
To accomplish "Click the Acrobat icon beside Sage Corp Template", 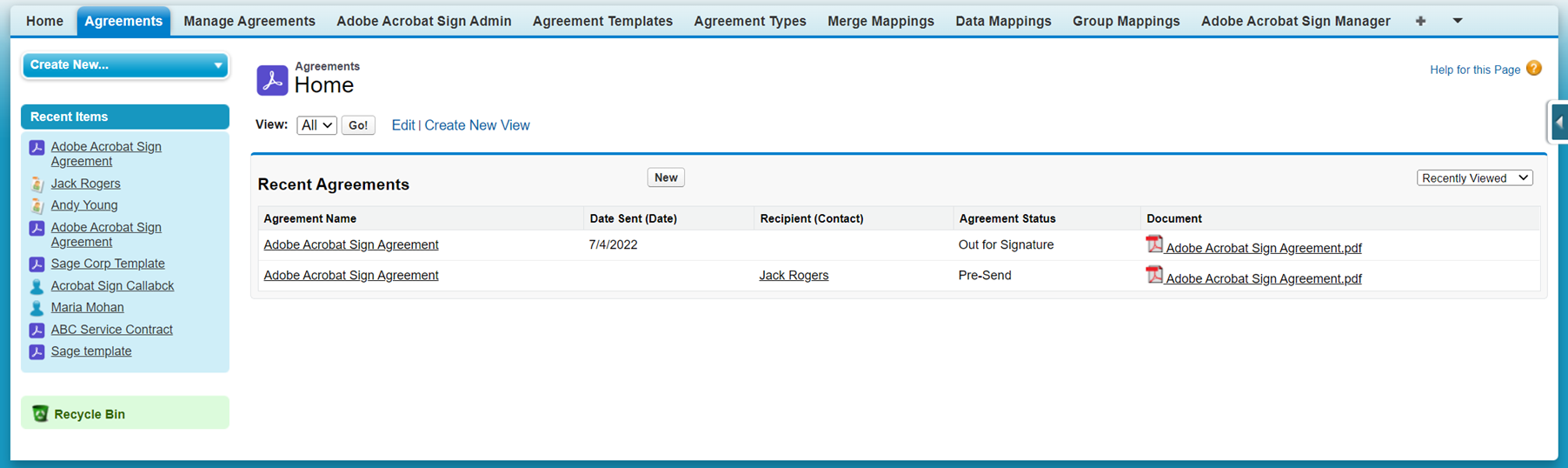I will coord(37,264).
